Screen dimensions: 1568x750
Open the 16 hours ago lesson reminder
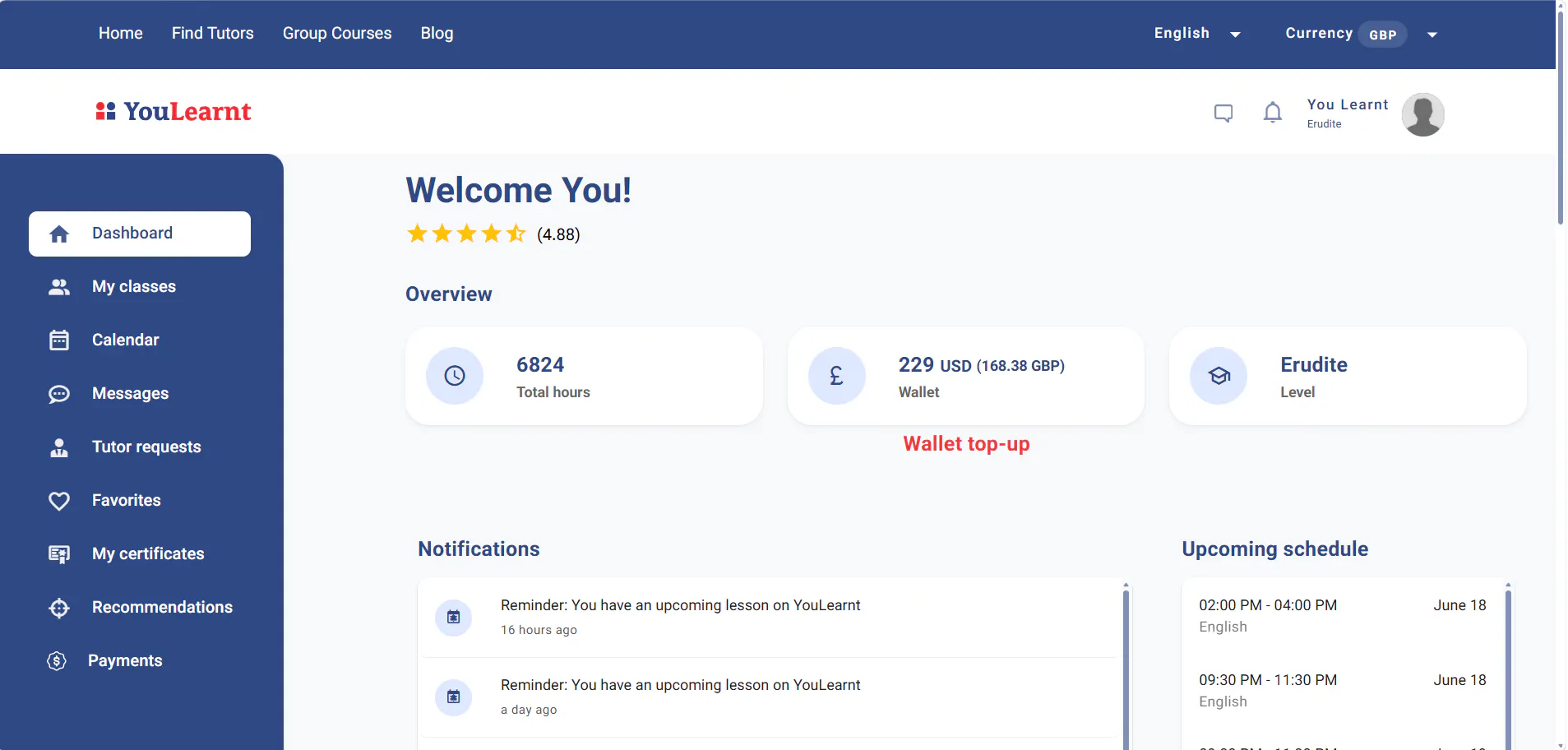pos(768,618)
